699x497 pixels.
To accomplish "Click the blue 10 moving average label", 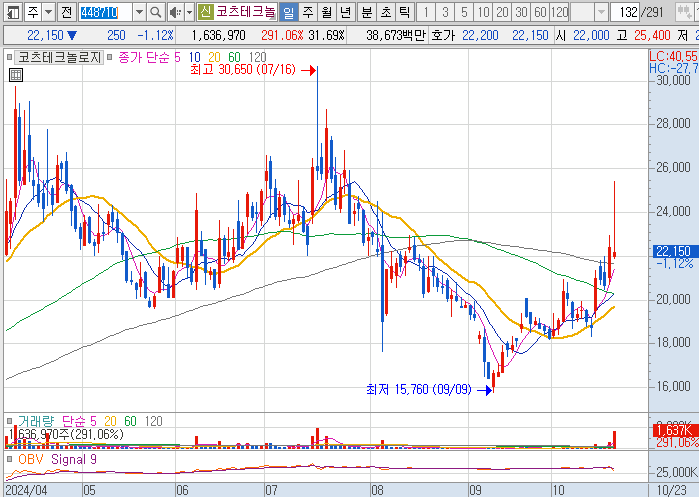I will 194,58.
